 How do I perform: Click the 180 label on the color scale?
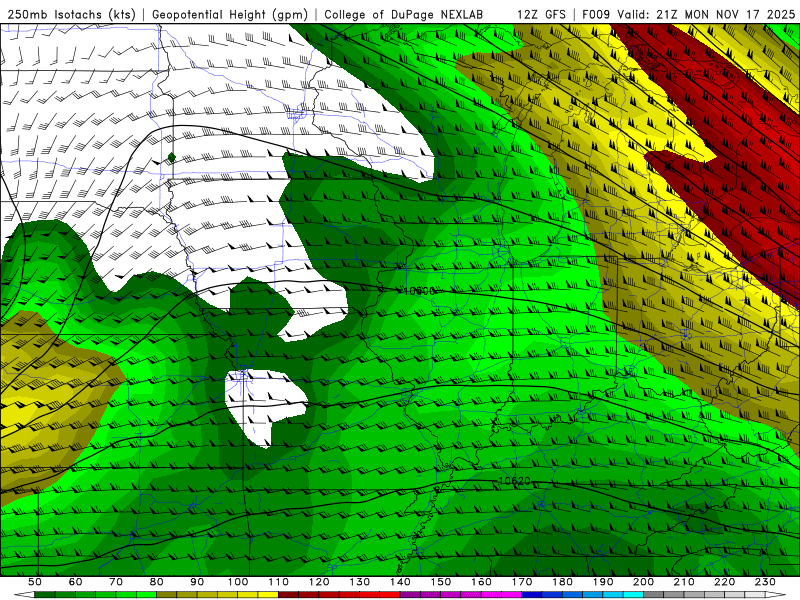(562, 582)
